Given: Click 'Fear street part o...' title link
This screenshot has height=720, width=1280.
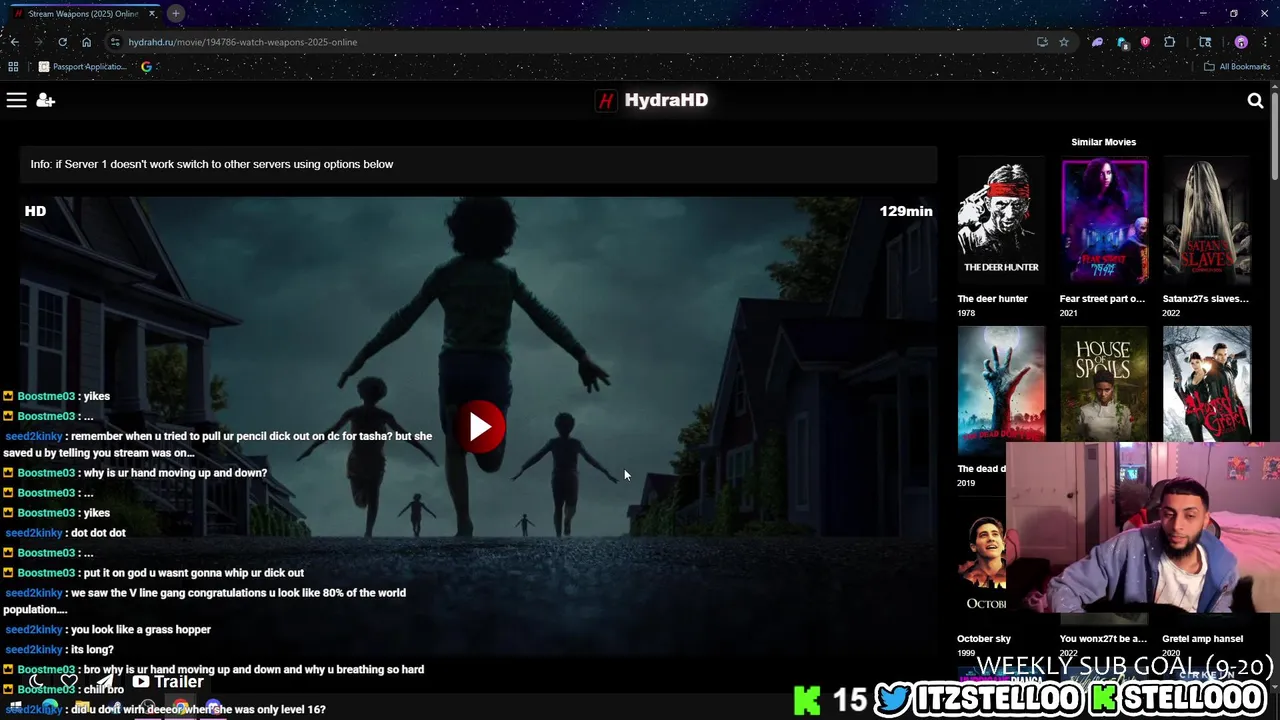Looking at the screenshot, I should point(1102,298).
